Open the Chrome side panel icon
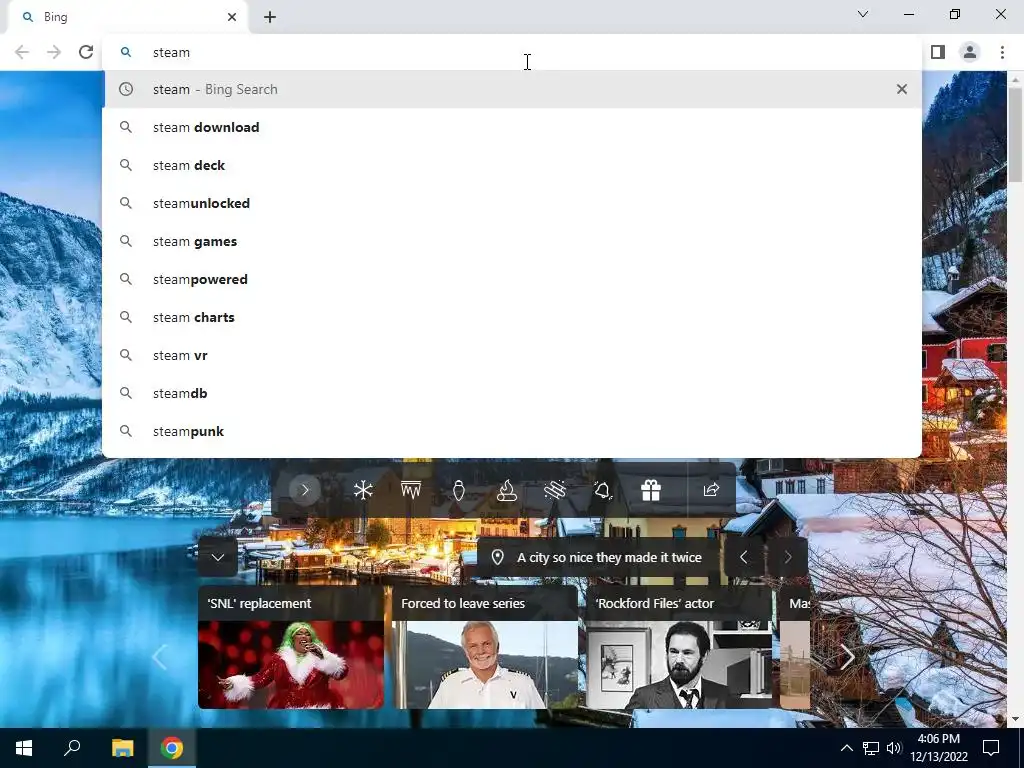The height and width of the screenshot is (768, 1024). [x=938, y=52]
